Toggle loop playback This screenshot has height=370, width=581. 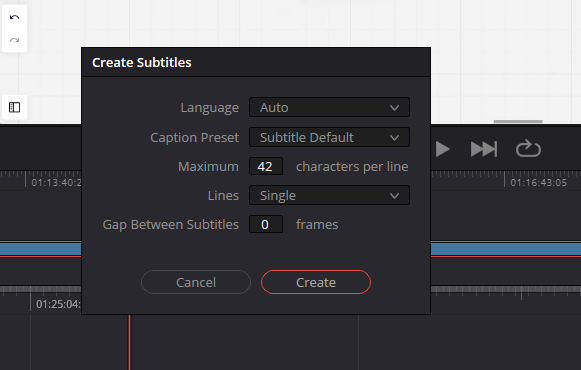click(528, 149)
